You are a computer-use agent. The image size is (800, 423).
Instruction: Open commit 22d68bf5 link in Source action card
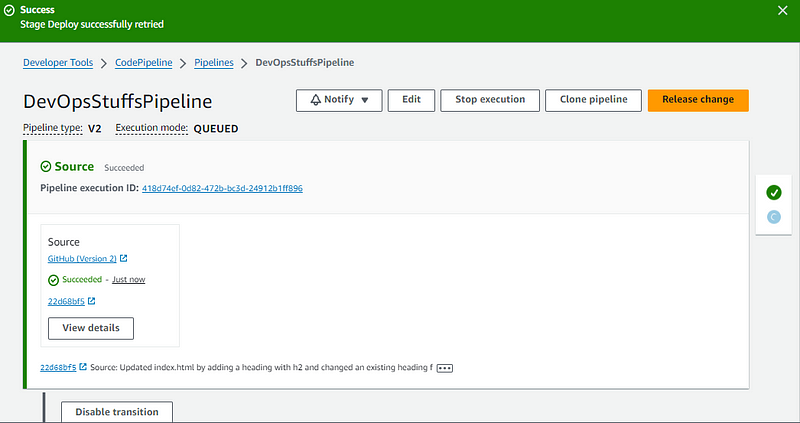[66, 301]
